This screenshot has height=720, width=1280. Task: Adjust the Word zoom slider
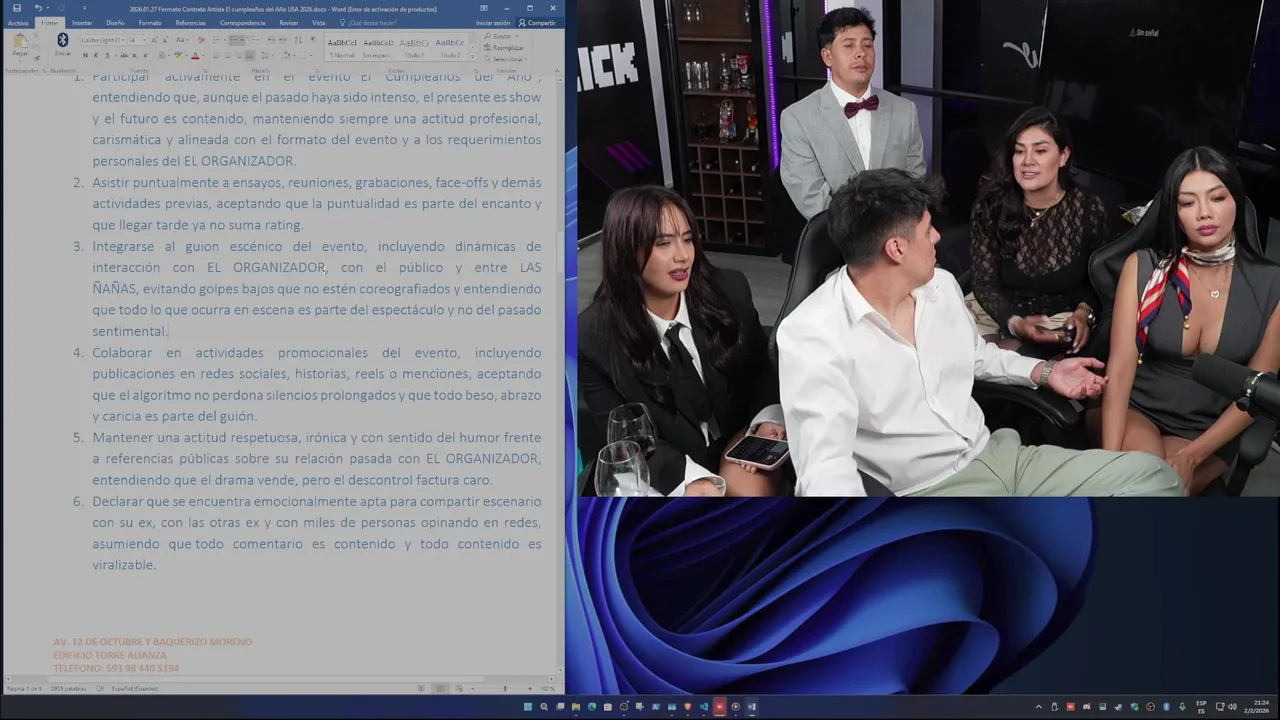[x=504, y=688]
